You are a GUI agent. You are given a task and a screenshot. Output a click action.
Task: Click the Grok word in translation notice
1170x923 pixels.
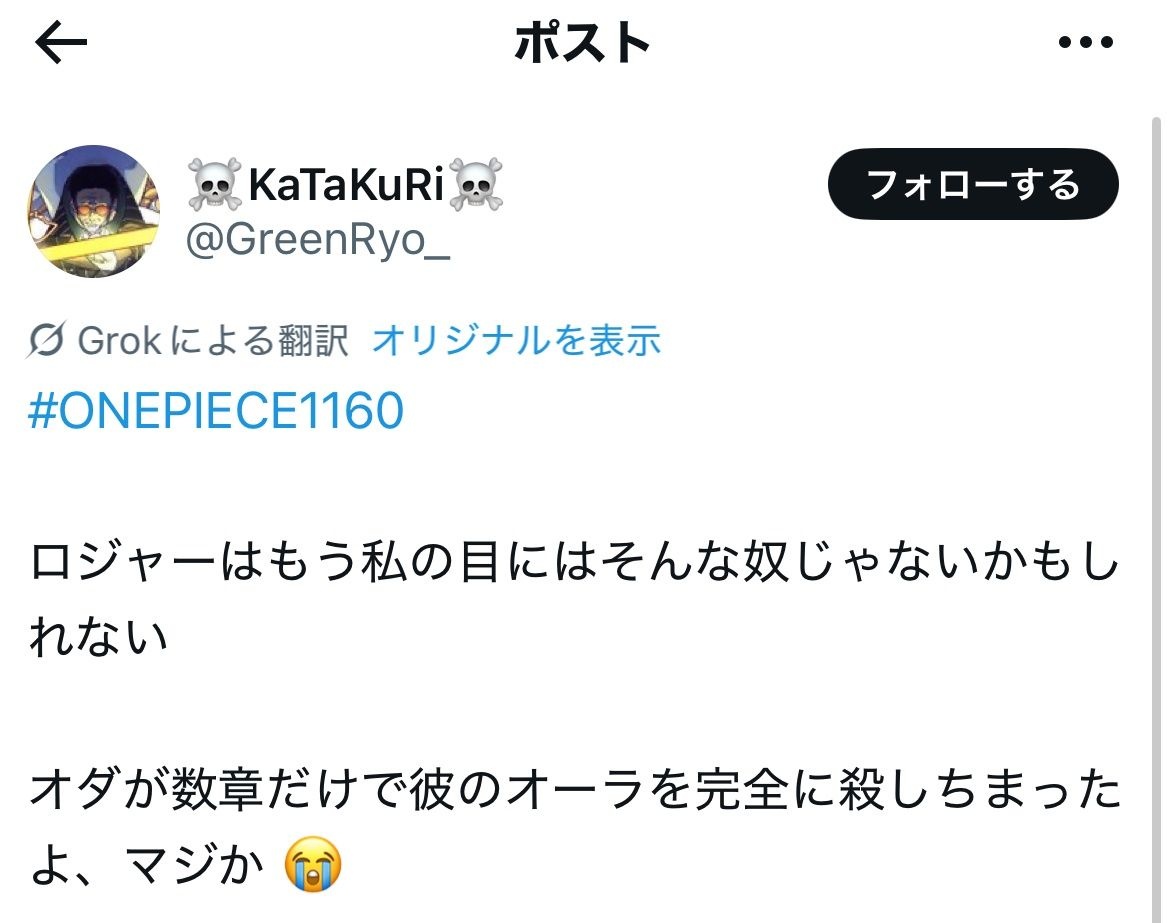(x=119, y=340)
